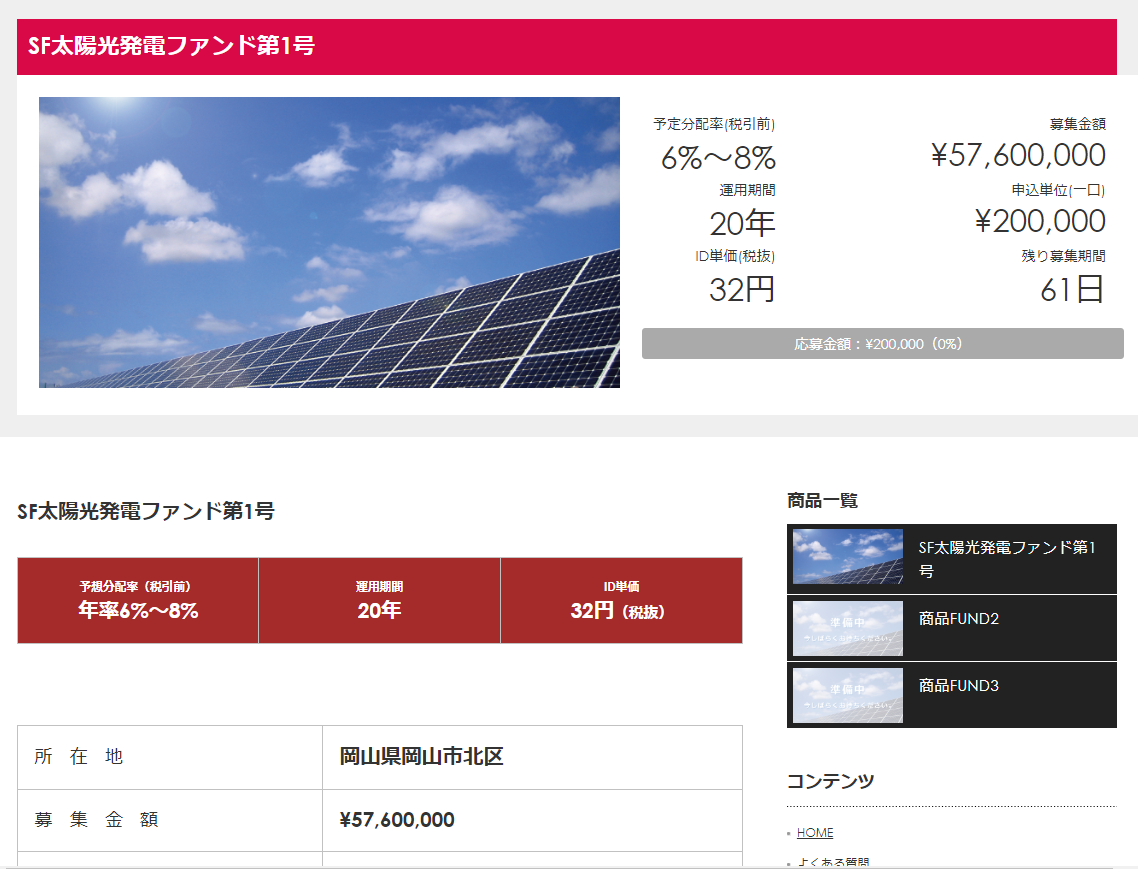1138x869 pixels.
Task: Click the 商品一覧 sidebar heading
Action: tap(822, 500)
